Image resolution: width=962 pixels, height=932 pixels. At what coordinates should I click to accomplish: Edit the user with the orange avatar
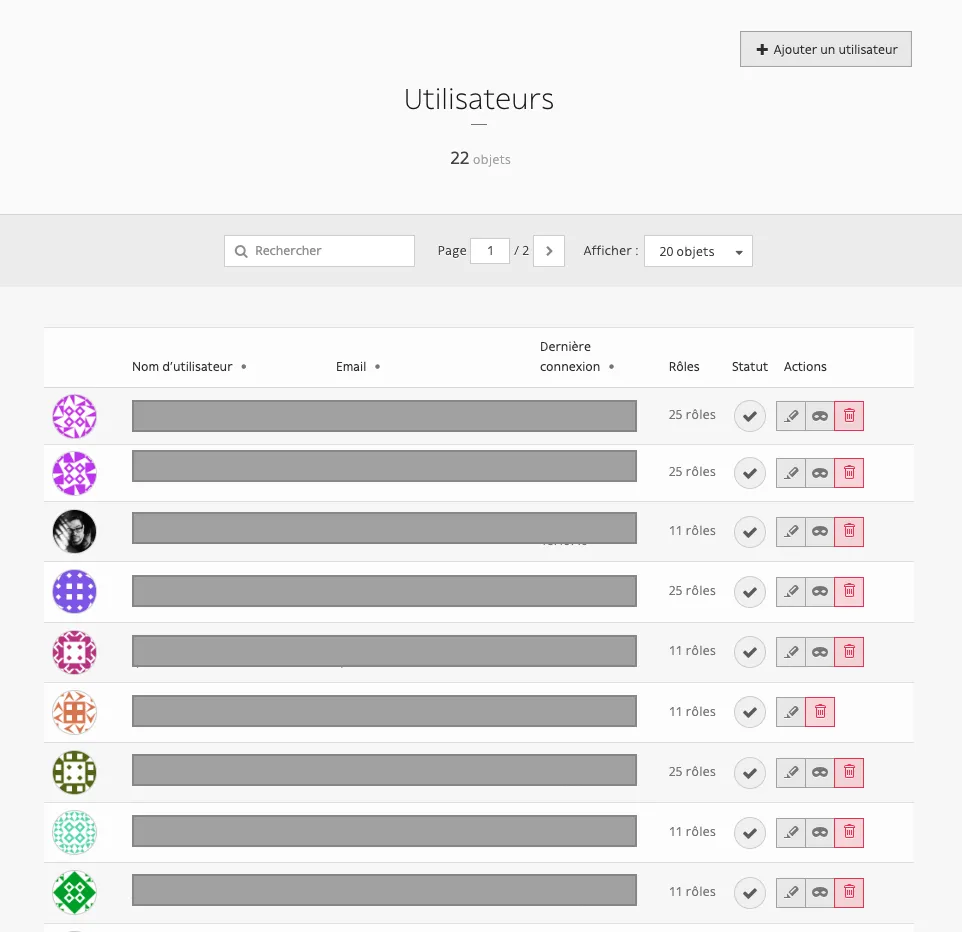790,712
